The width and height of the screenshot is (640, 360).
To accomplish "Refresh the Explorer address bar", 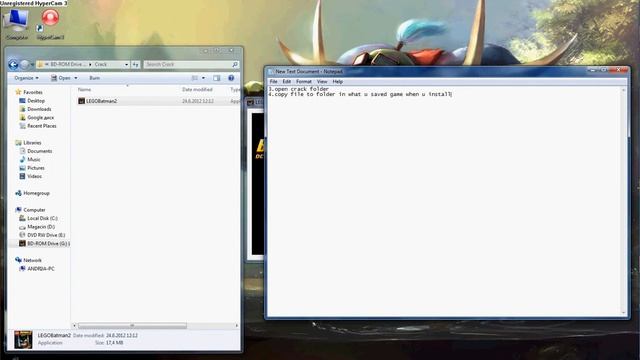I will coord(136,64).
